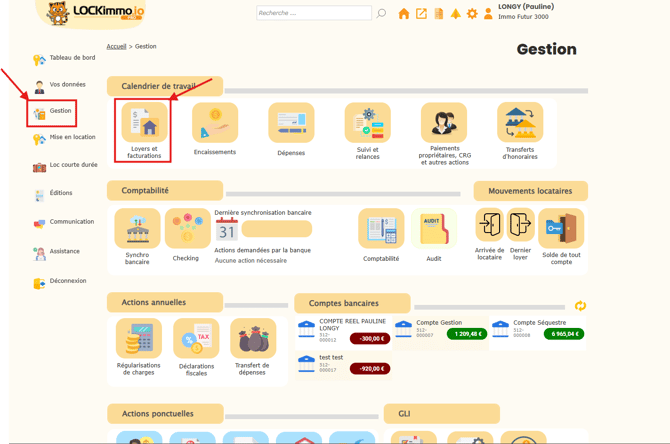Click Déconnexion to log out
This screenshot has width=670, height=444.
point(67,282)
